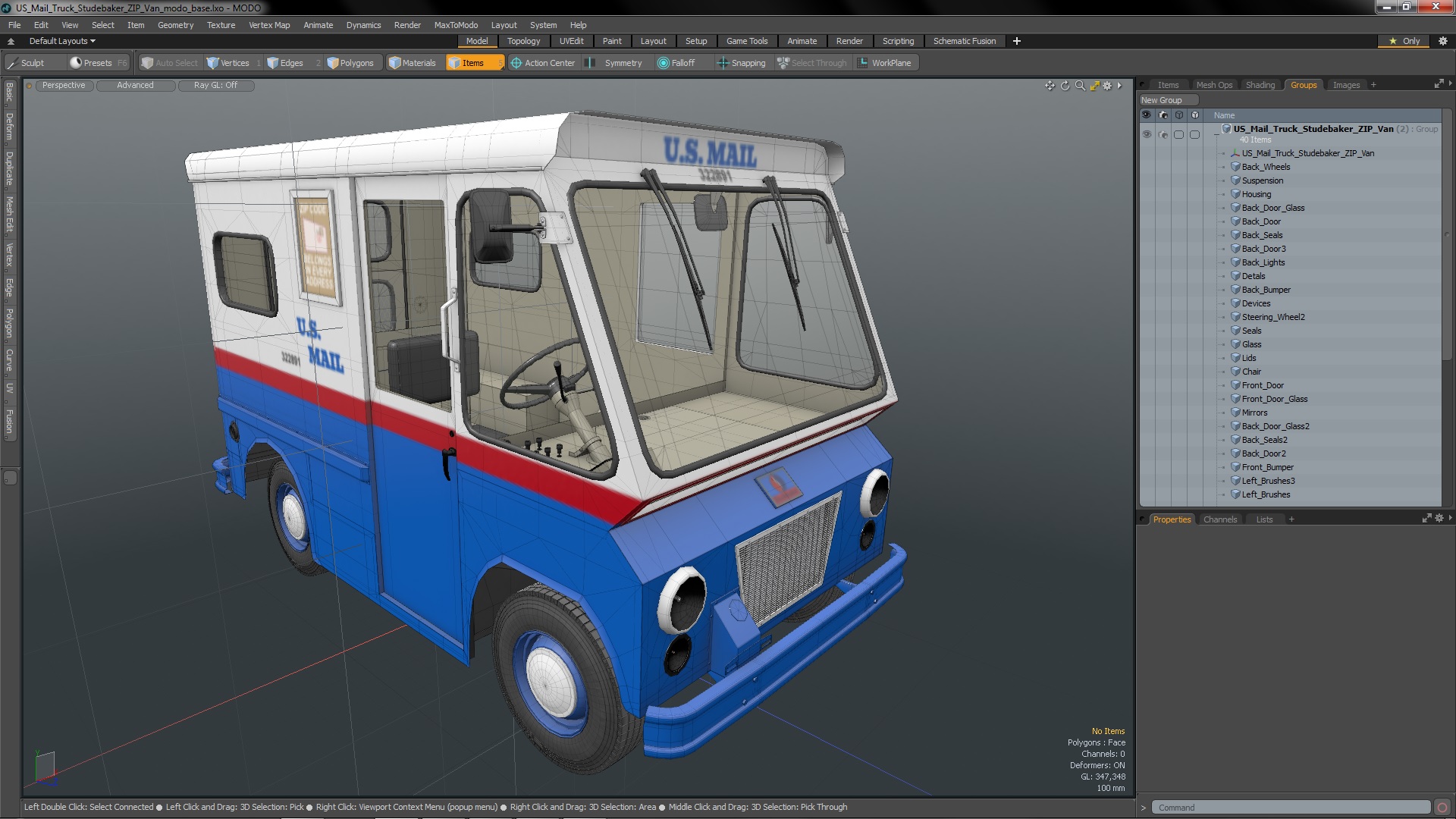The width and height of the screenshot is (1456, 819).
Task: Switch to Materials selection mode
Action: 413,63
